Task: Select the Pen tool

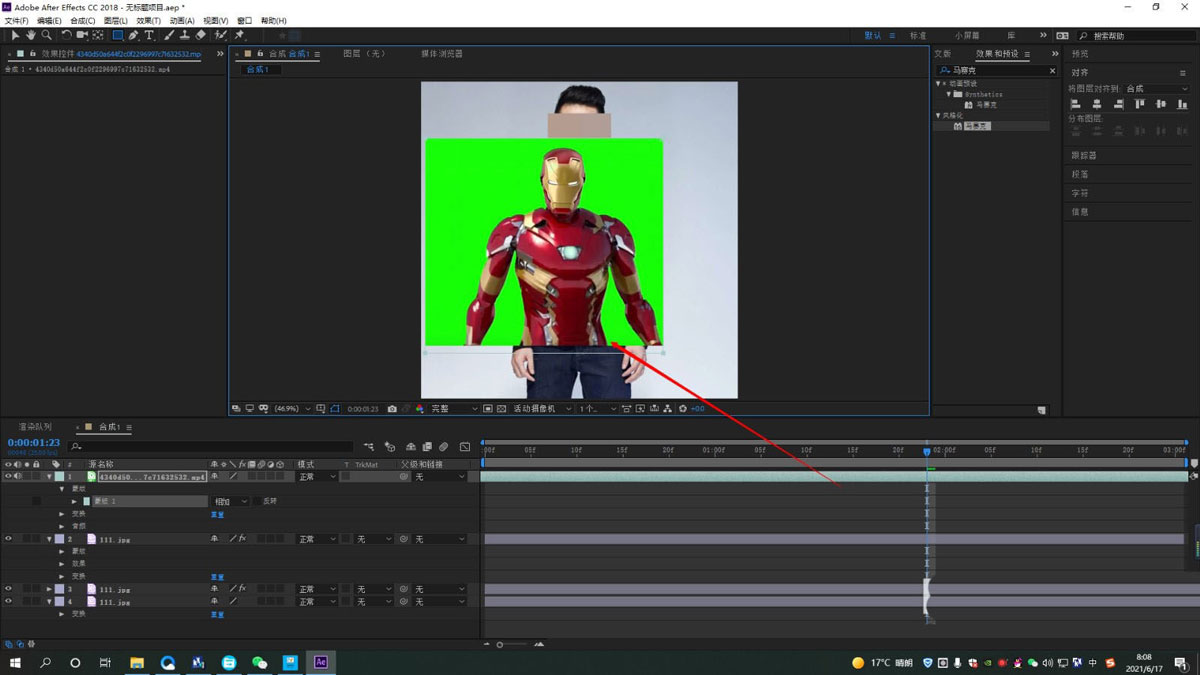Action: [133, 35]
